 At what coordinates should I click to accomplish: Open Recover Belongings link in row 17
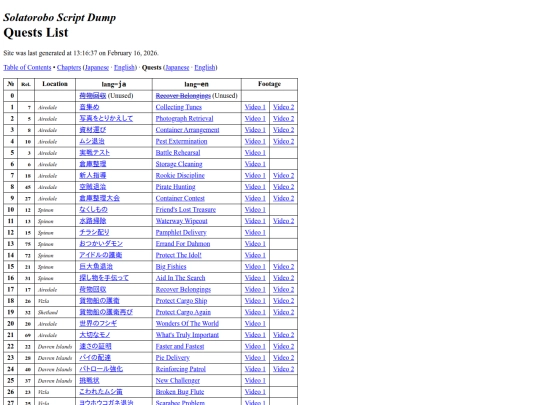point(183,289)
